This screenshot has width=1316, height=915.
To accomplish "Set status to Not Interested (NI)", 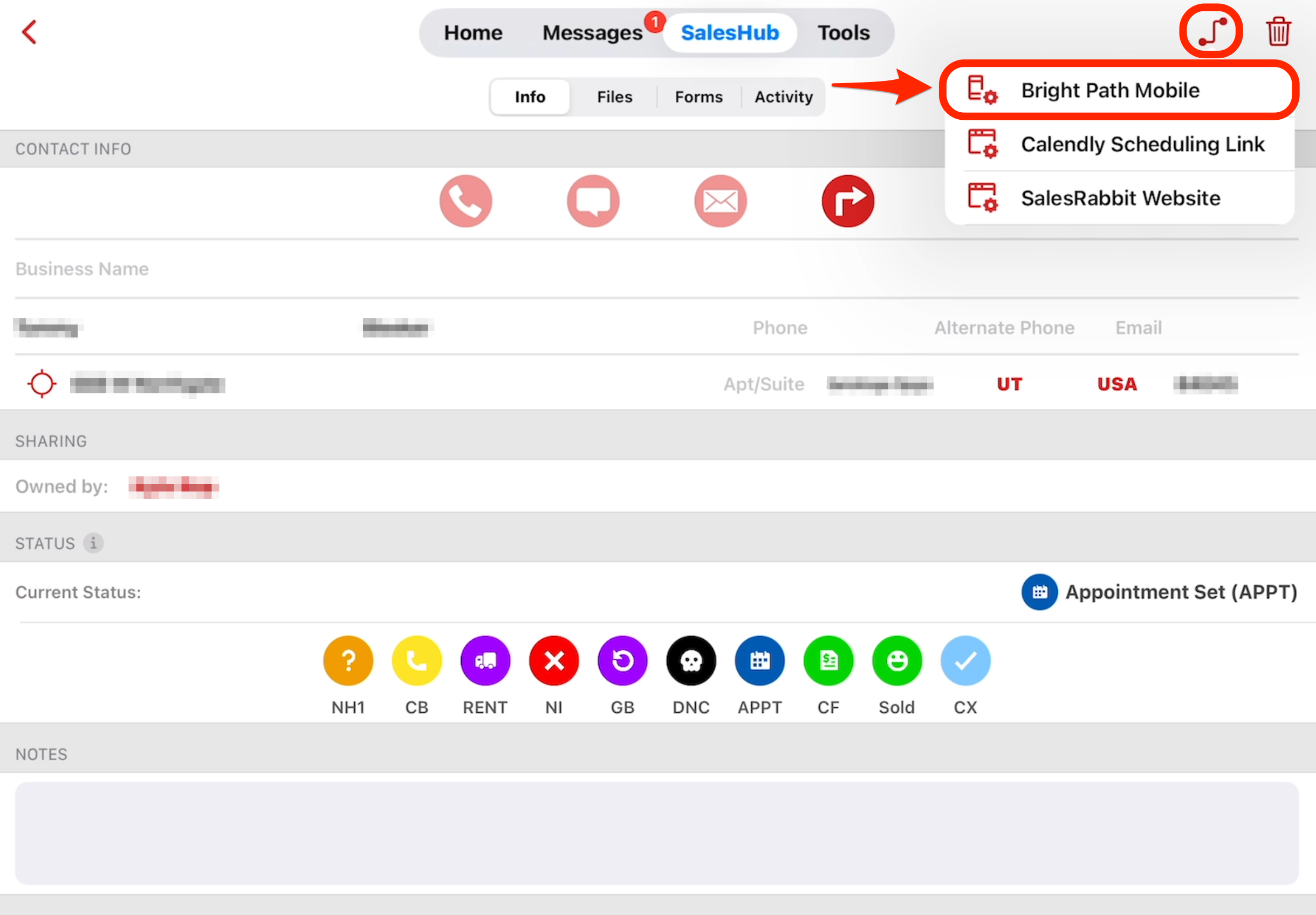I will [554, 661].
